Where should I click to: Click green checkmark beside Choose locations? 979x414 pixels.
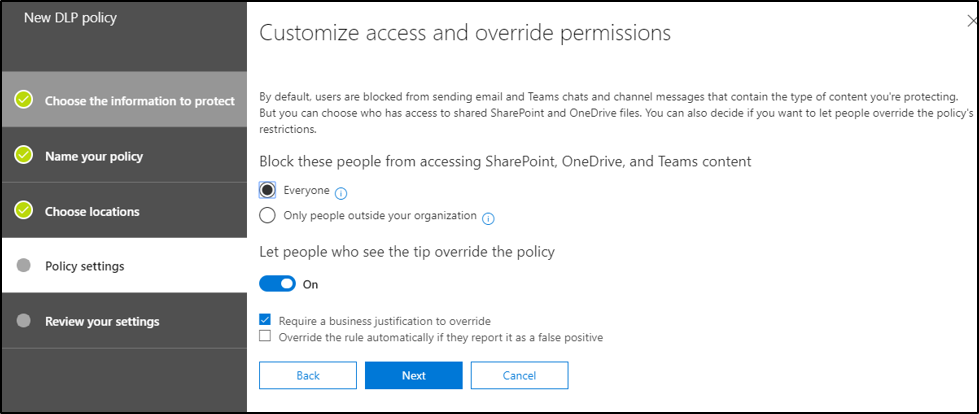pos(25,211)
